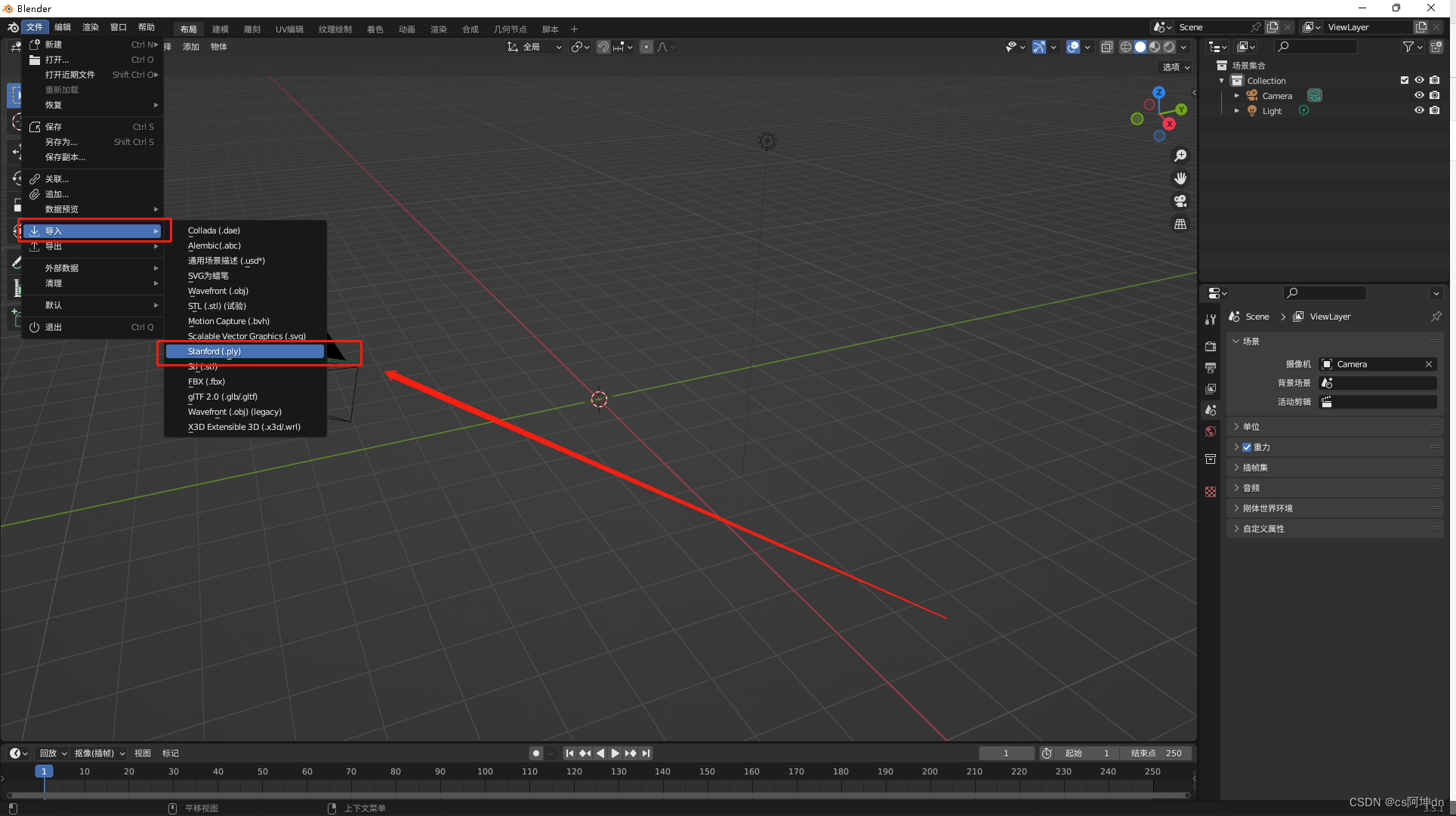Disable the Light render camera toggle

pyautogui.click(x=1435, y=110)
